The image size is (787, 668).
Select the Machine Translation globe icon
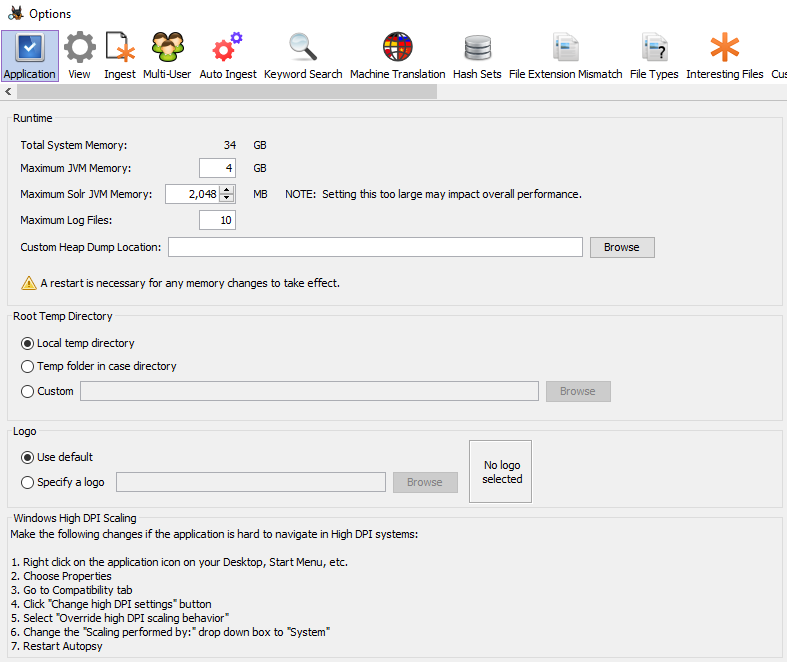point(398,55)
